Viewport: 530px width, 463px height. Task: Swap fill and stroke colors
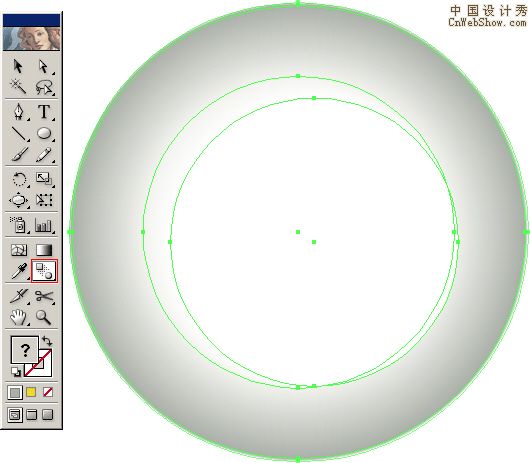(x=47, y=341)
